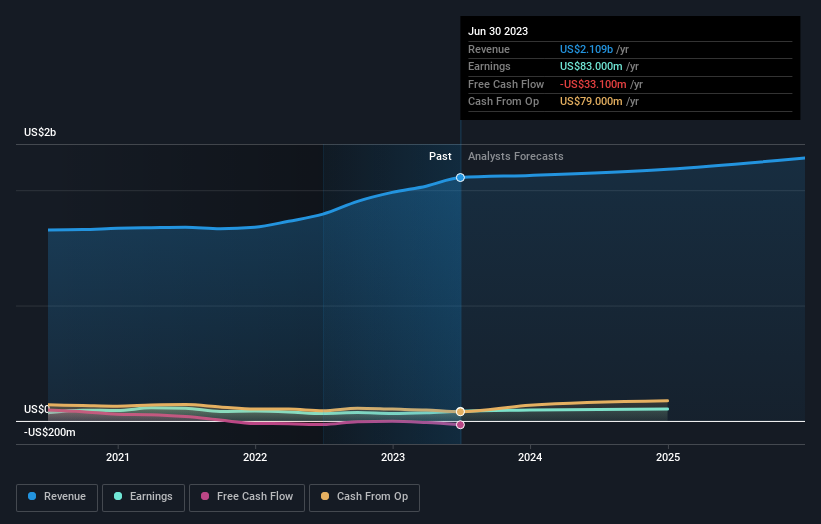Click the Jun 30 2023 tooltip date
The image size is (821, 524).
(x=498, y=31)
